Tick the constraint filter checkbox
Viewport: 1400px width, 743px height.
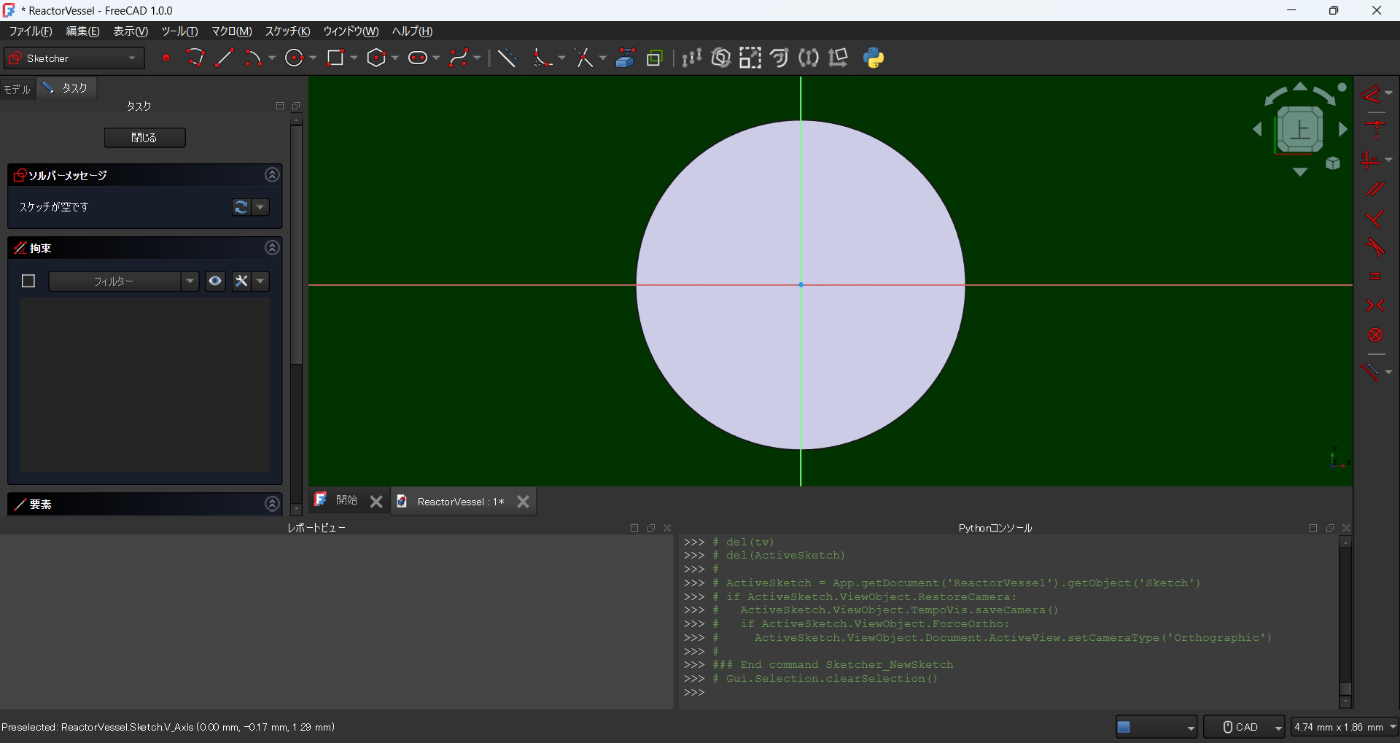(x=28, y=281)
